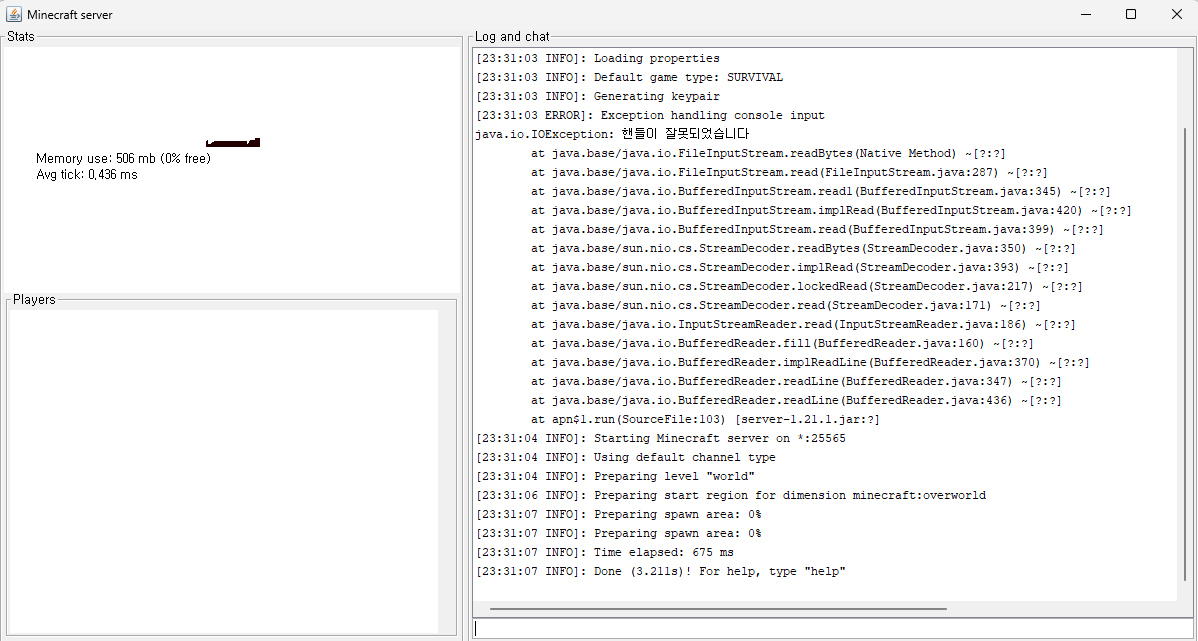Click the apn$1.run SourceFile:103 line
Viewport: 1198px width, 641px height.
point(705,419)
